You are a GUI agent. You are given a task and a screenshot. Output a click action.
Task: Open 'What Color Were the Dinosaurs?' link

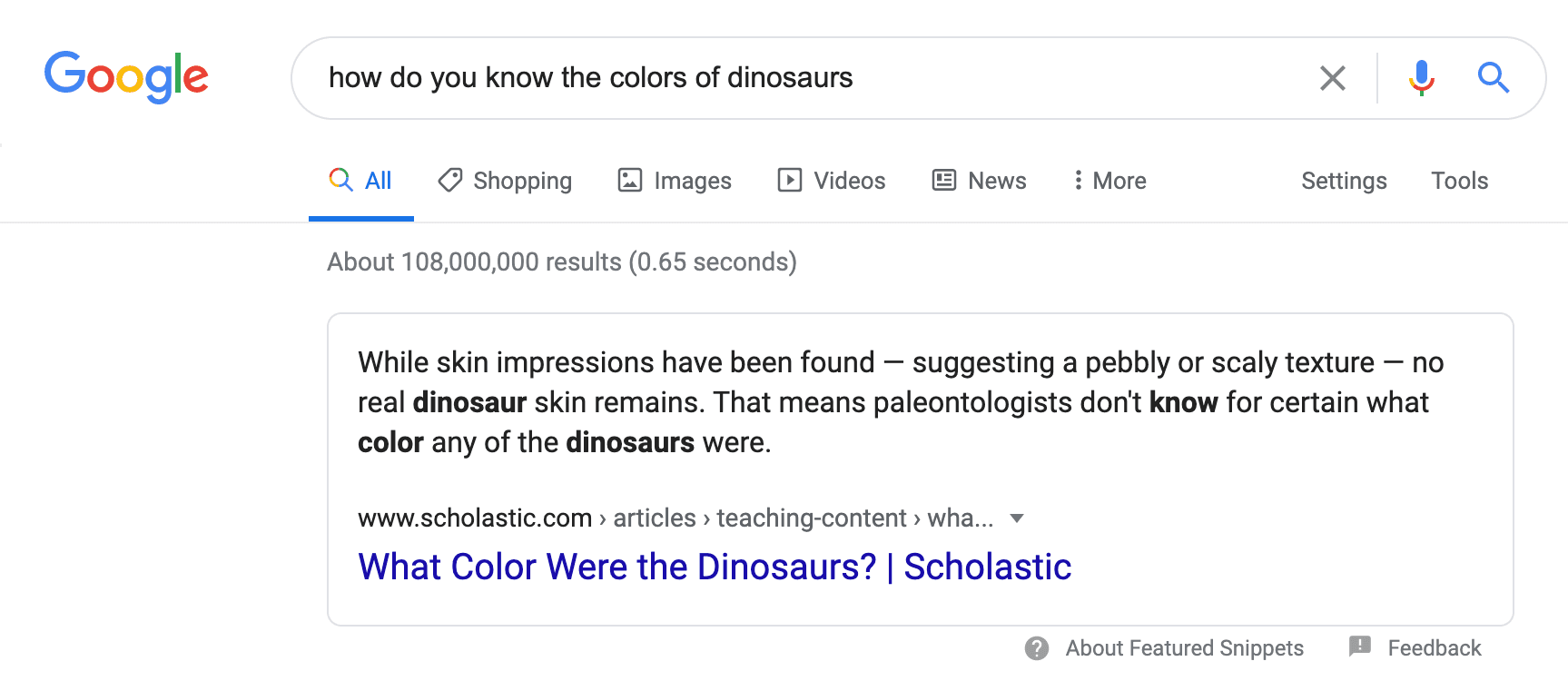pyautogui.click(x=715, y=567)
